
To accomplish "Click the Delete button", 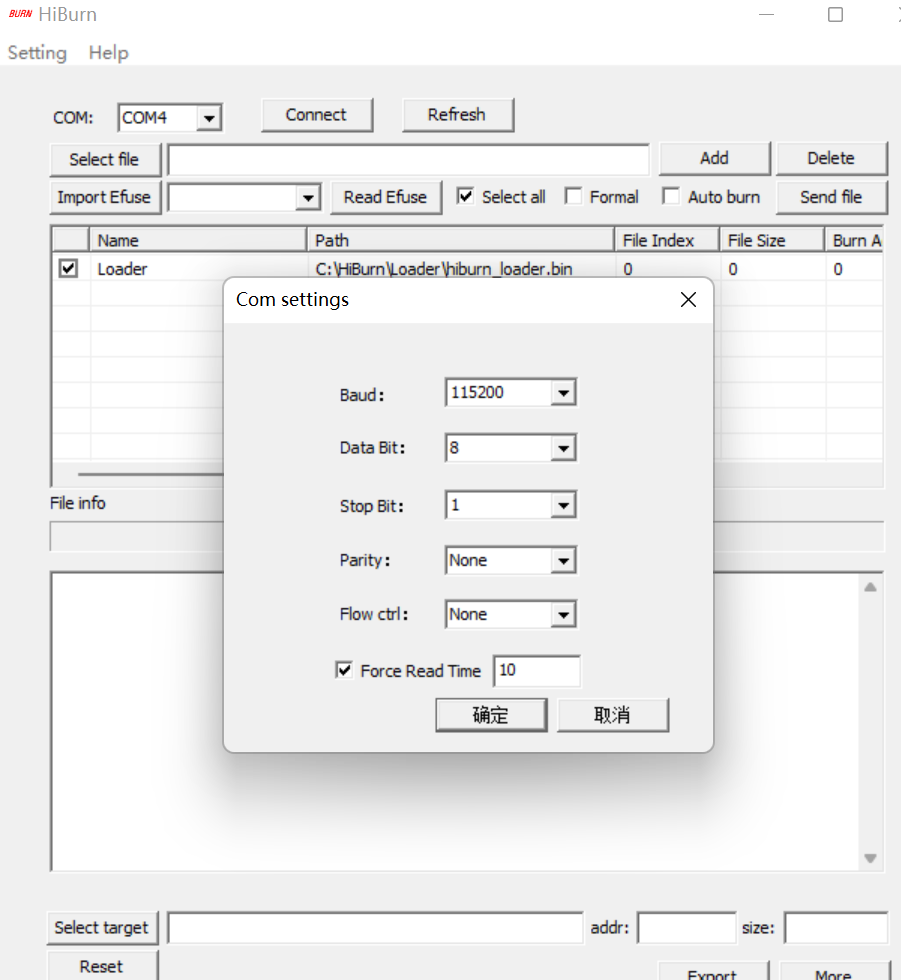I will (831, 159).
